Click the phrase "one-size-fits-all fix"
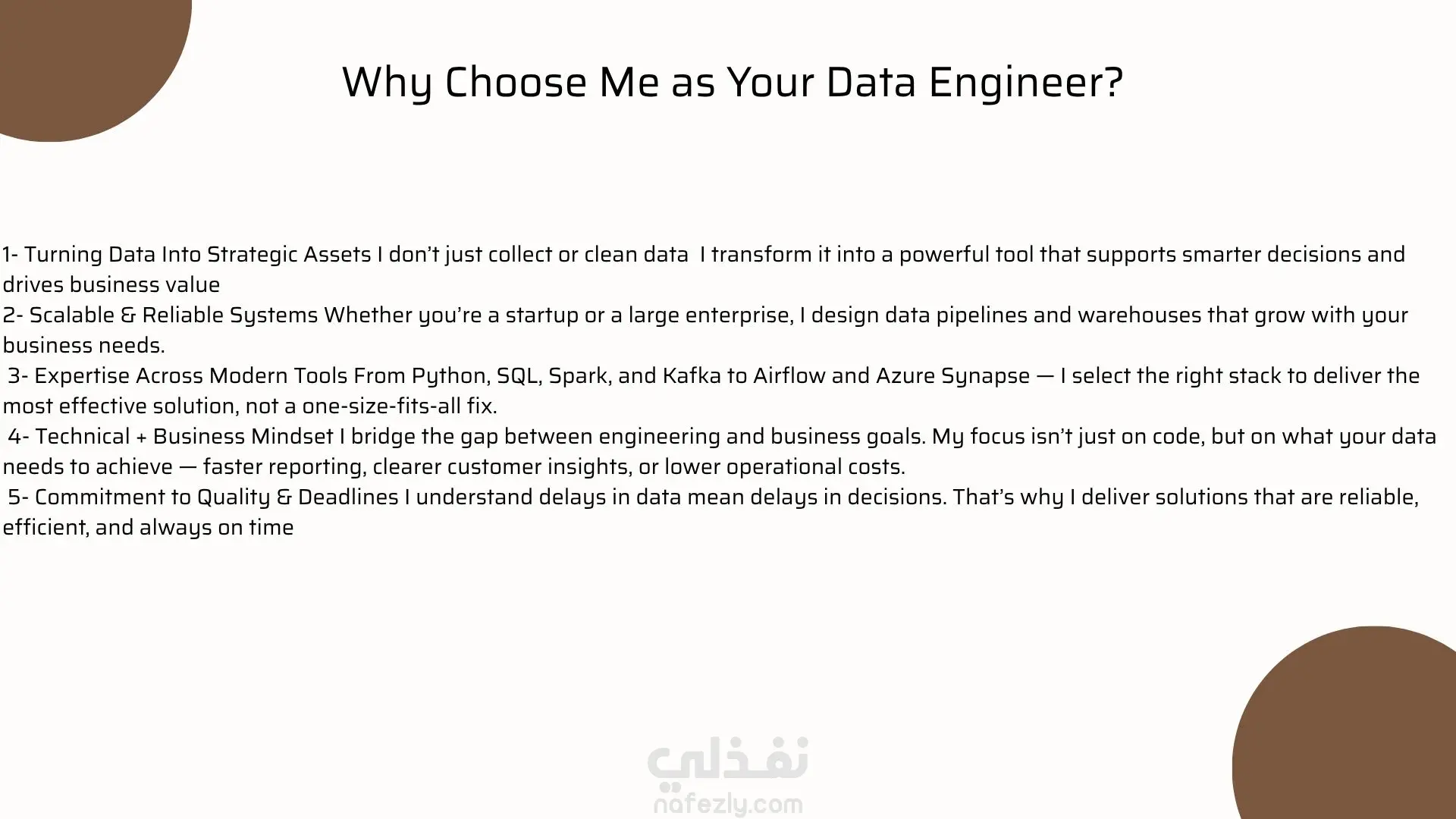The height and width of the screenshot is (819, 1456). [x=397, y=406]
